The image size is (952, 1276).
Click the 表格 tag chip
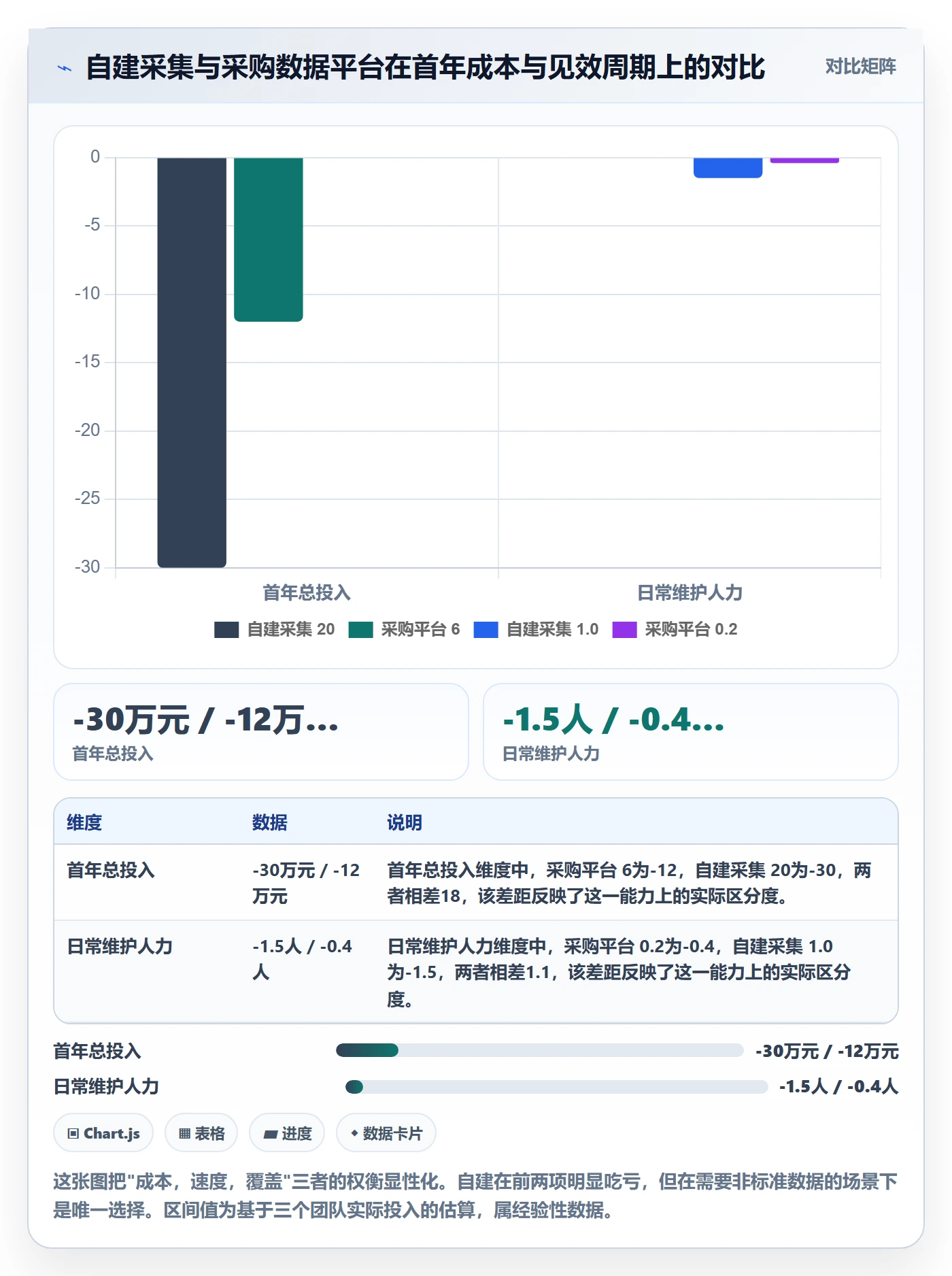click(201, 1133)
